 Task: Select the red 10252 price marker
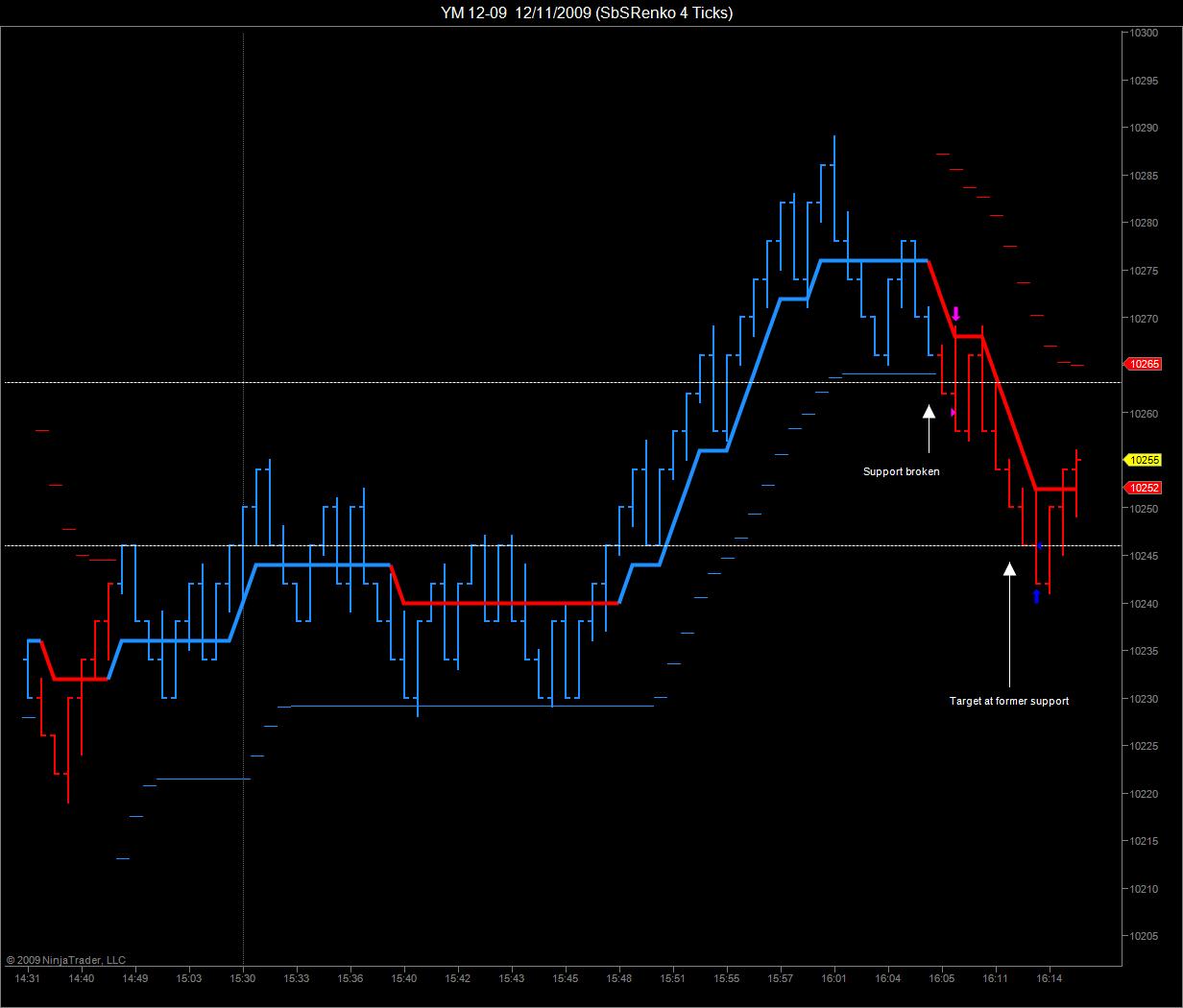click(1143, 488)
